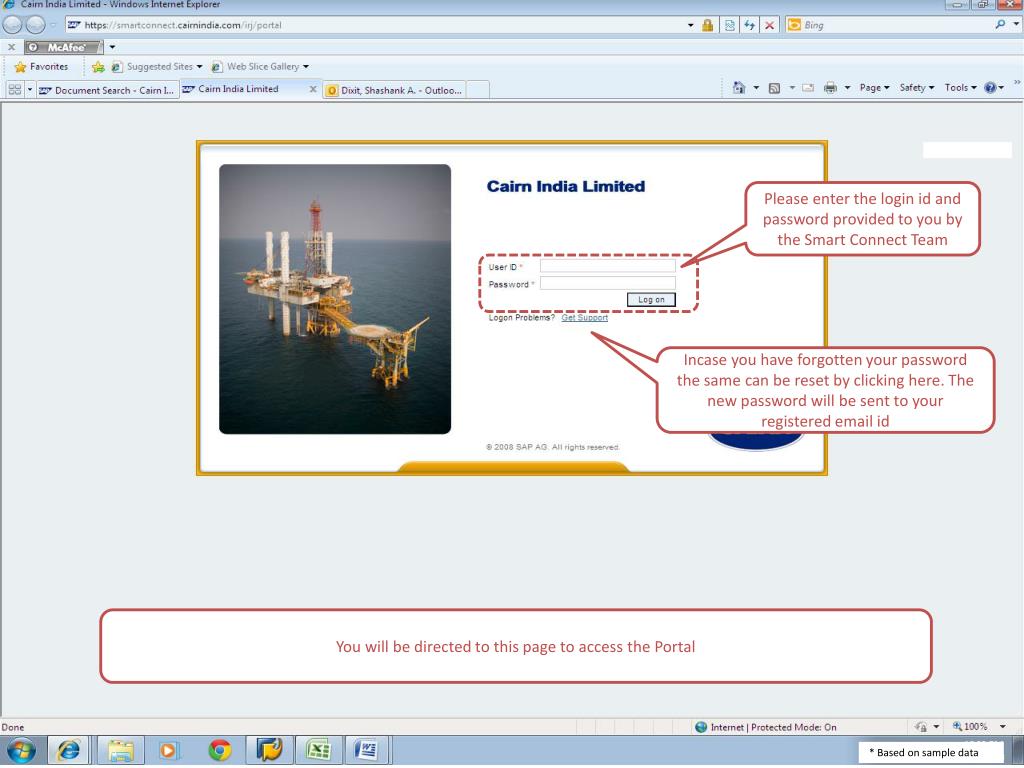
Task: Expand the Home button dropdown arrow
Action: click(756, 88)
